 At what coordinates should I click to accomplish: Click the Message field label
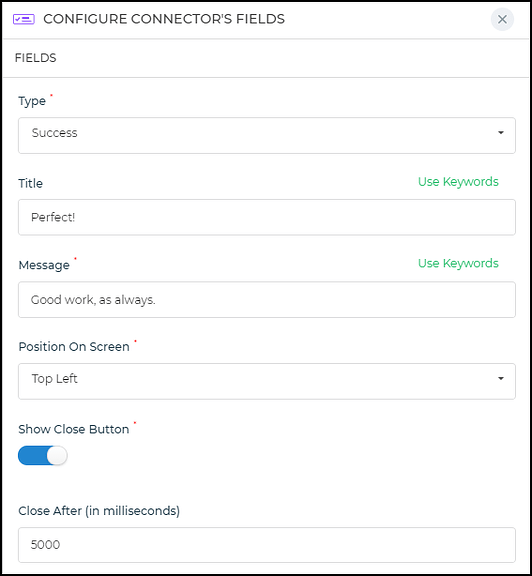[44, 265]
